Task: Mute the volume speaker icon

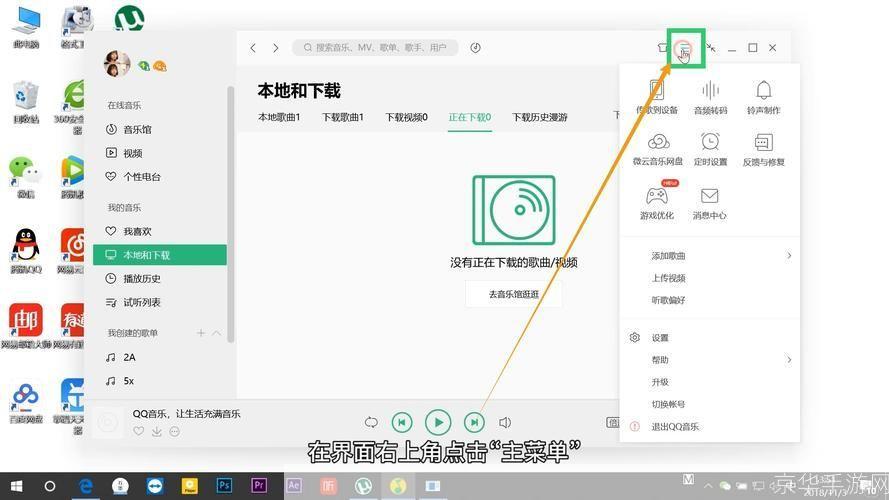Action: coord(505,423)
